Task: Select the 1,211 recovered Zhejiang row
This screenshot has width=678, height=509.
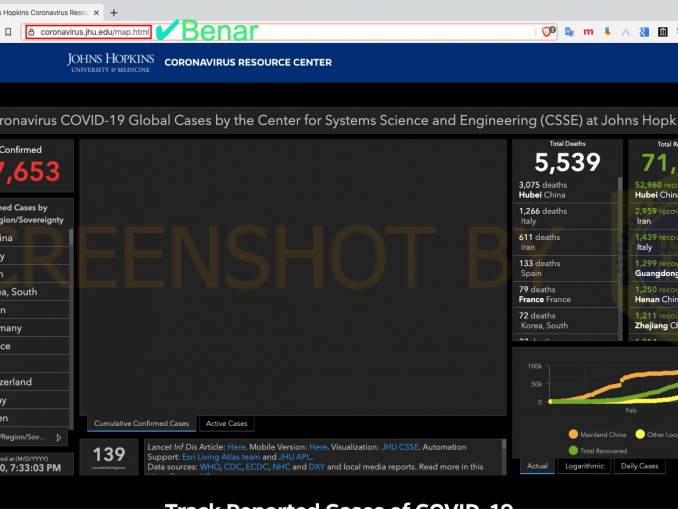Action: [654, 320]
